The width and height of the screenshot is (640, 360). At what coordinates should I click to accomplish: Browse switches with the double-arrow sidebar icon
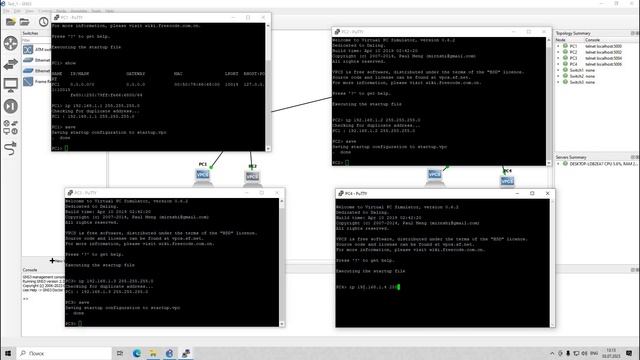(11, 64)
